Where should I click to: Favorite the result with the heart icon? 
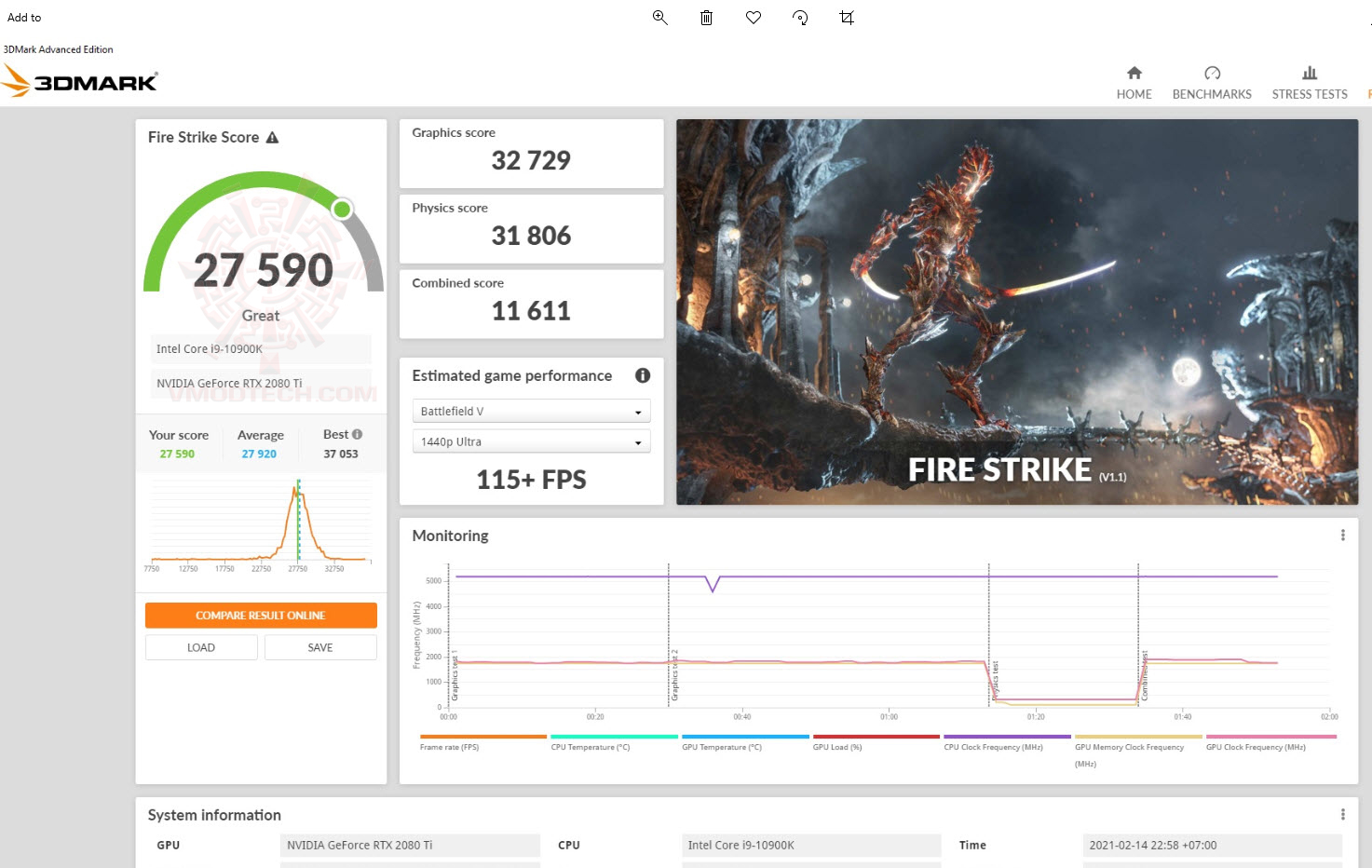click(x=754, y=17)
